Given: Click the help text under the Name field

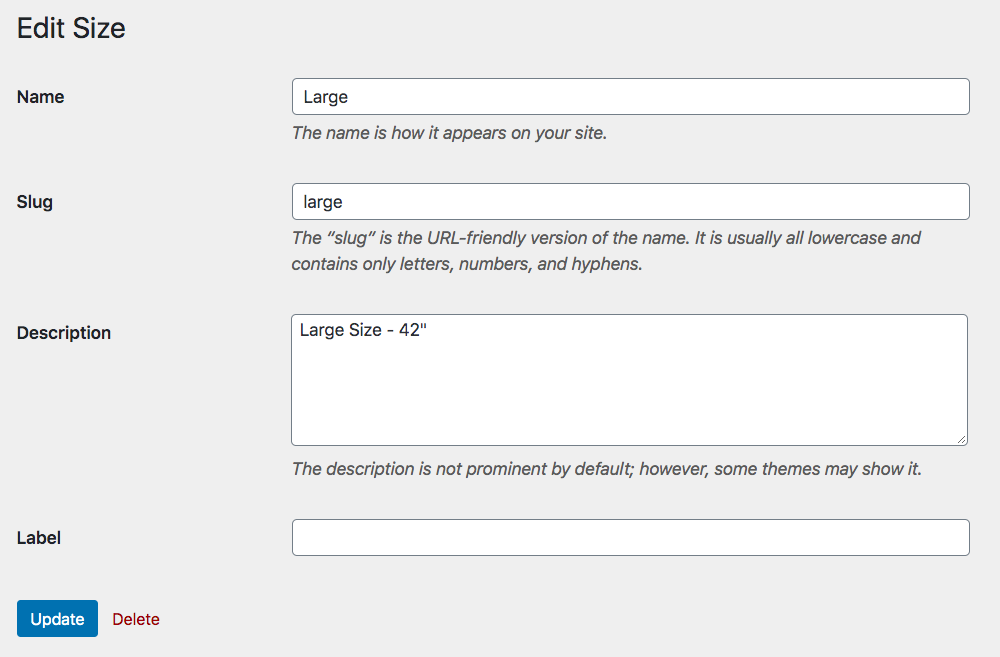Looking at the screenshot, I should [x=449, y=132].
